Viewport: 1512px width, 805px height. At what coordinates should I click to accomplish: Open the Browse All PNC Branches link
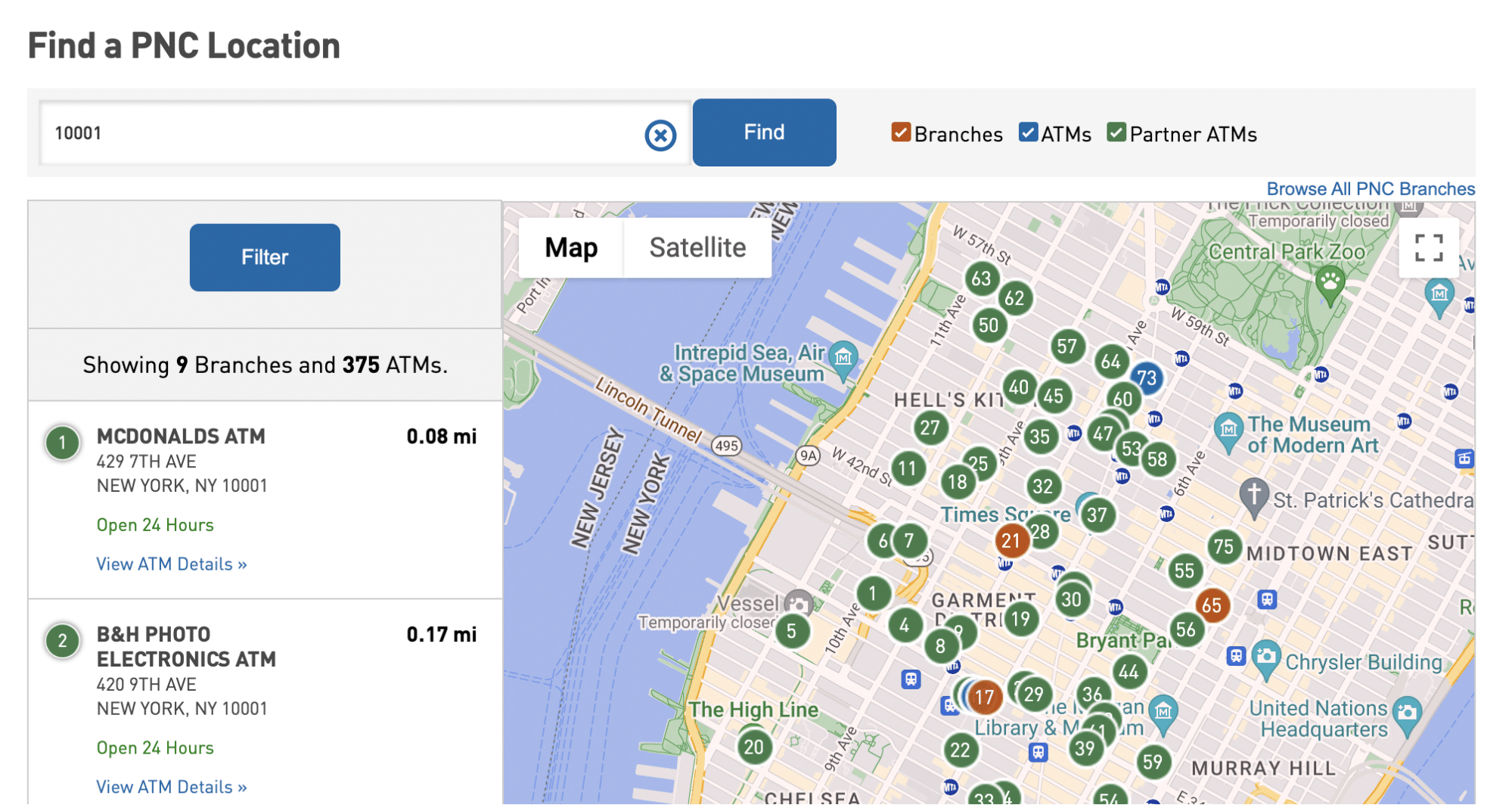1371,188
